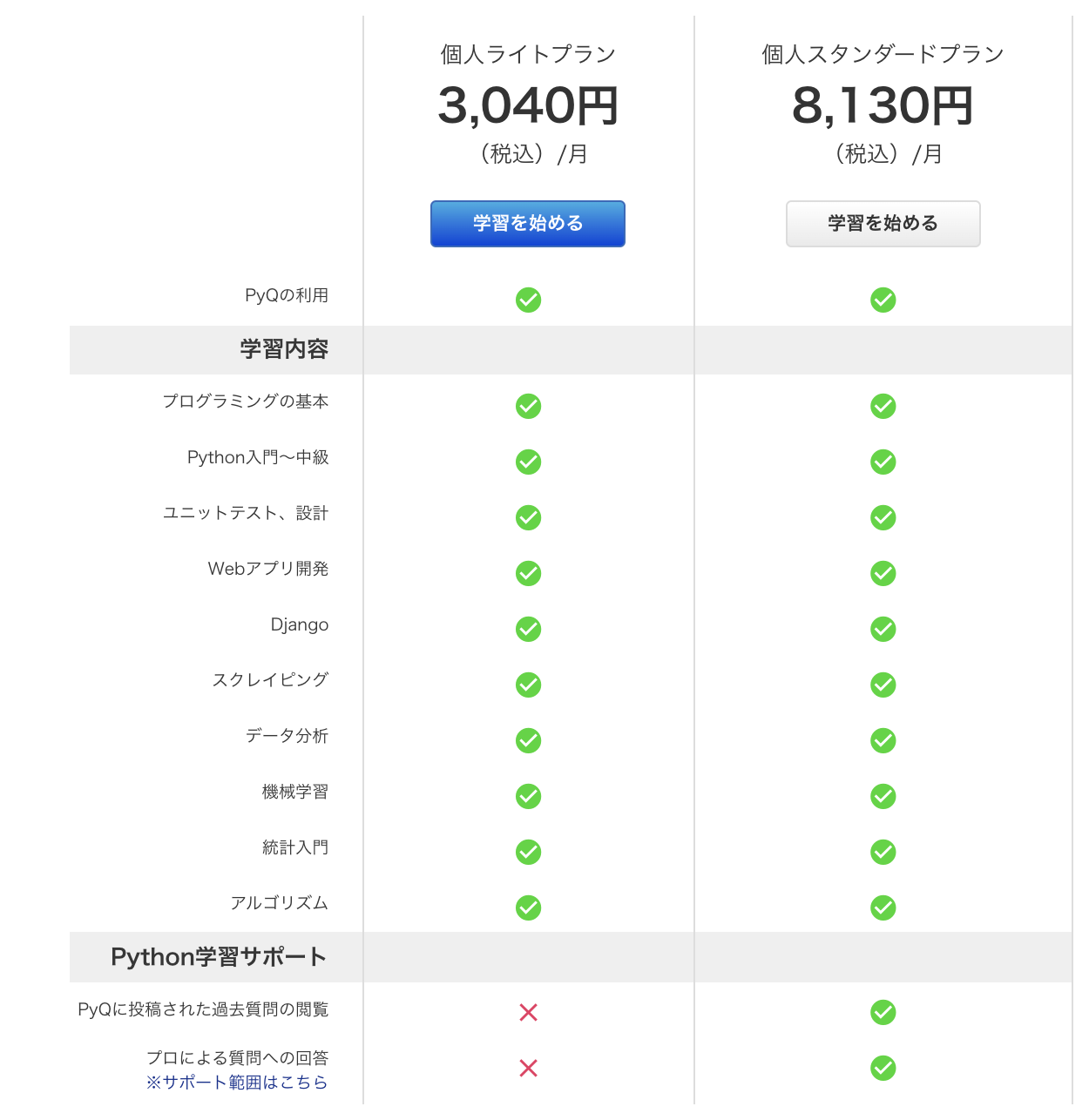Open the ※サポート範囲はこちら link
Image resolution: width=1089 pixels, height=1120 pixels.
click(237, 1083)
